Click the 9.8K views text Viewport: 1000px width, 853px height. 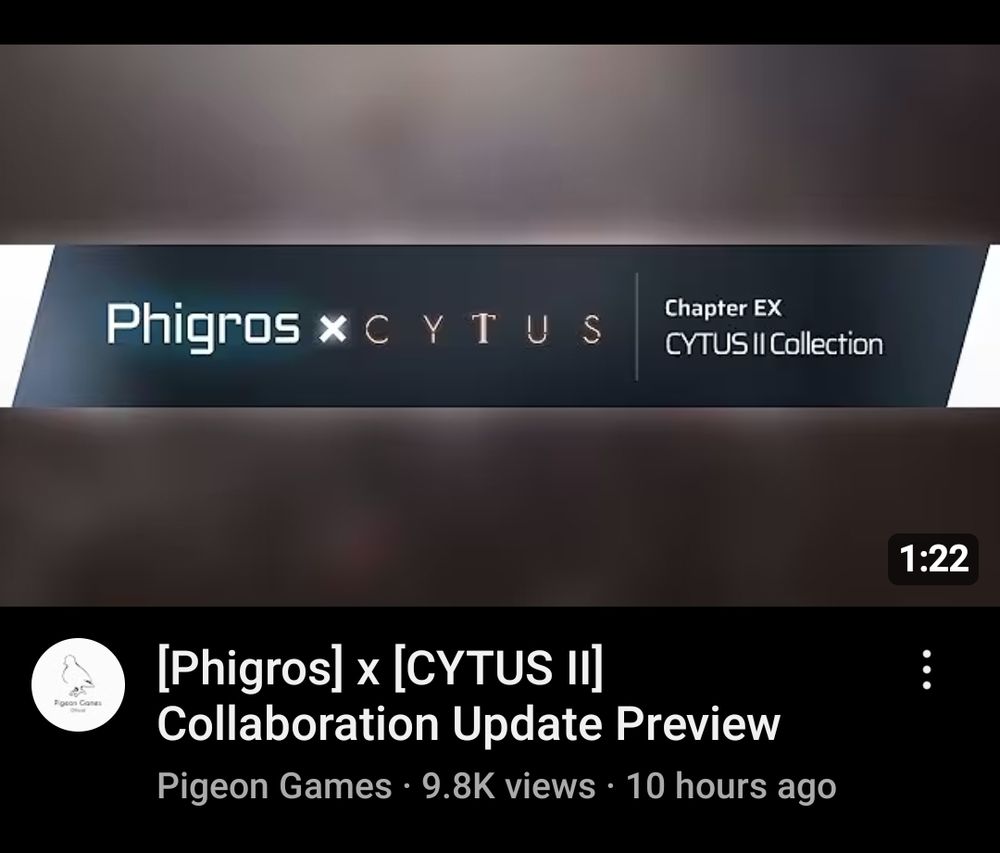click(508, 785)
